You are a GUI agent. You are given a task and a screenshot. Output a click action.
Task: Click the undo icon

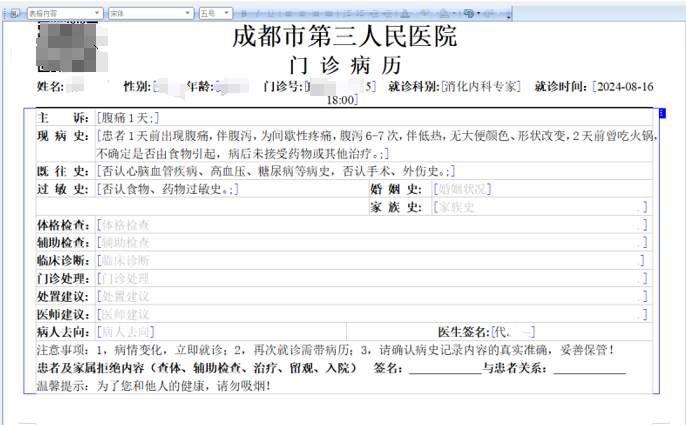coord(469,14)
